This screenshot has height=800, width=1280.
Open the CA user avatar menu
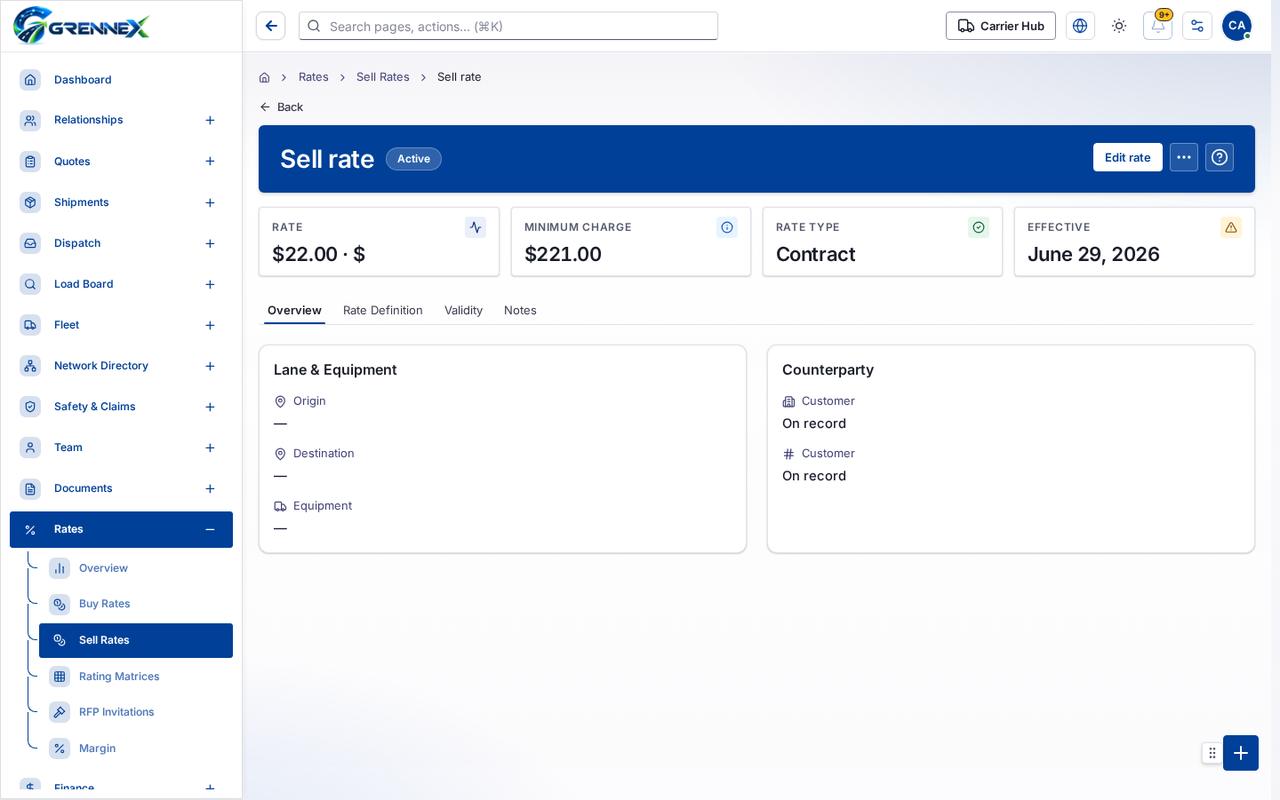tap(1237, 26)
